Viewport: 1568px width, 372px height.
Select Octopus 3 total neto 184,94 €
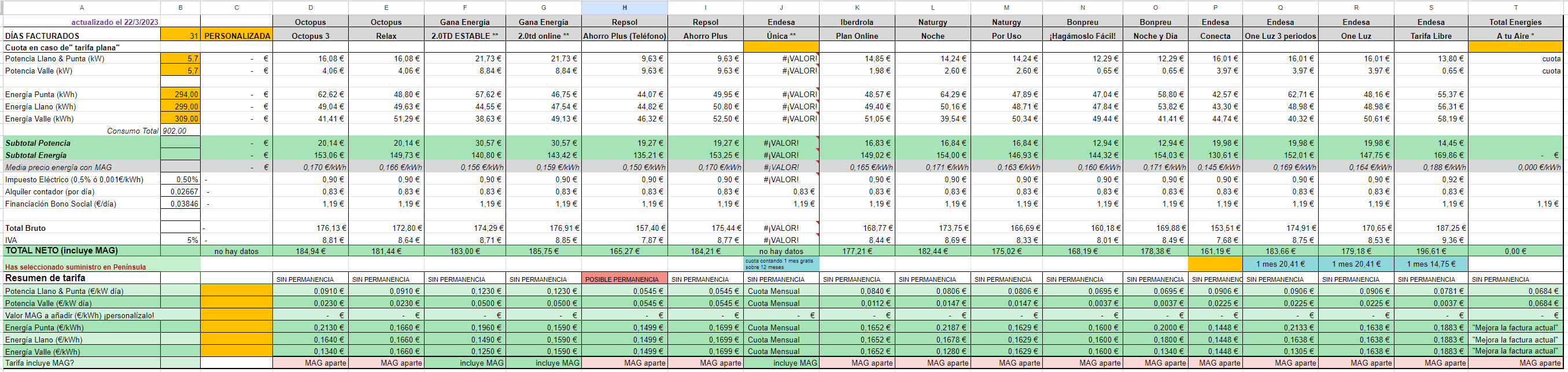click(311, 251)
